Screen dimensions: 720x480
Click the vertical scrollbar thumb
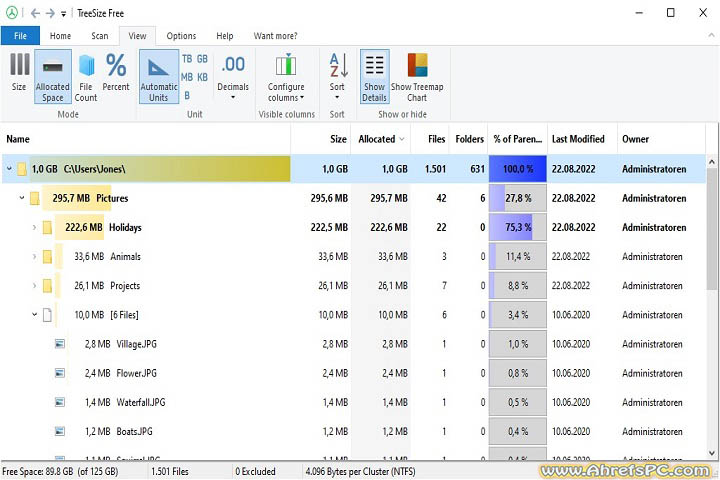point(711,229)
